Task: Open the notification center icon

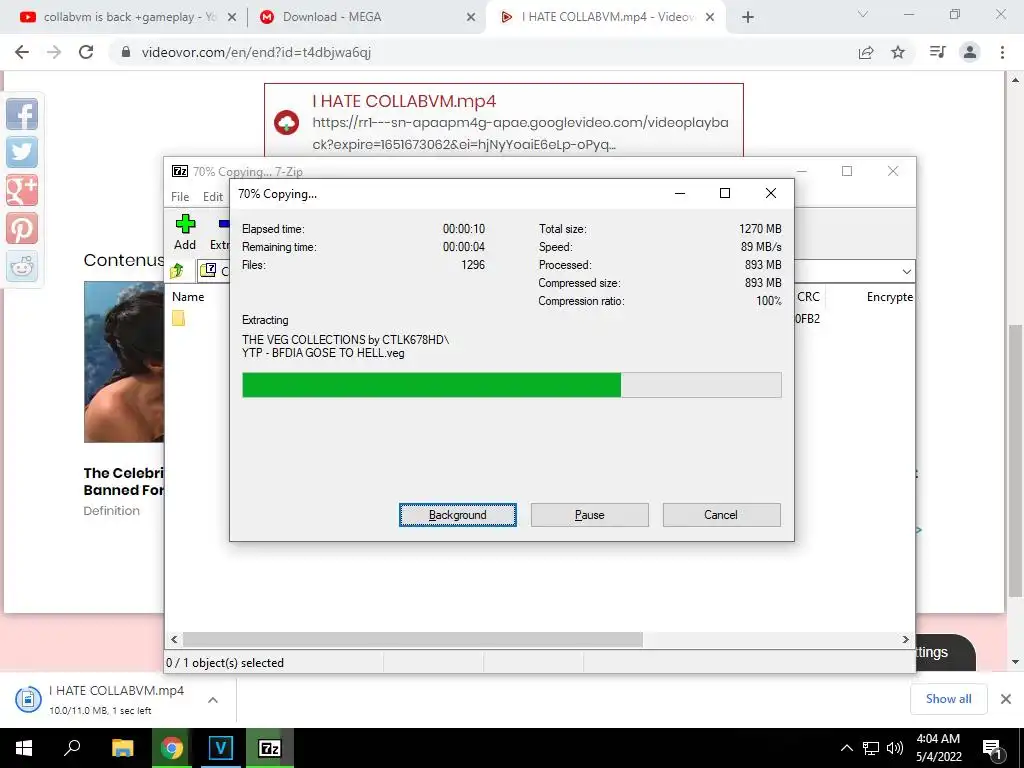Action: tap(992, 749)
